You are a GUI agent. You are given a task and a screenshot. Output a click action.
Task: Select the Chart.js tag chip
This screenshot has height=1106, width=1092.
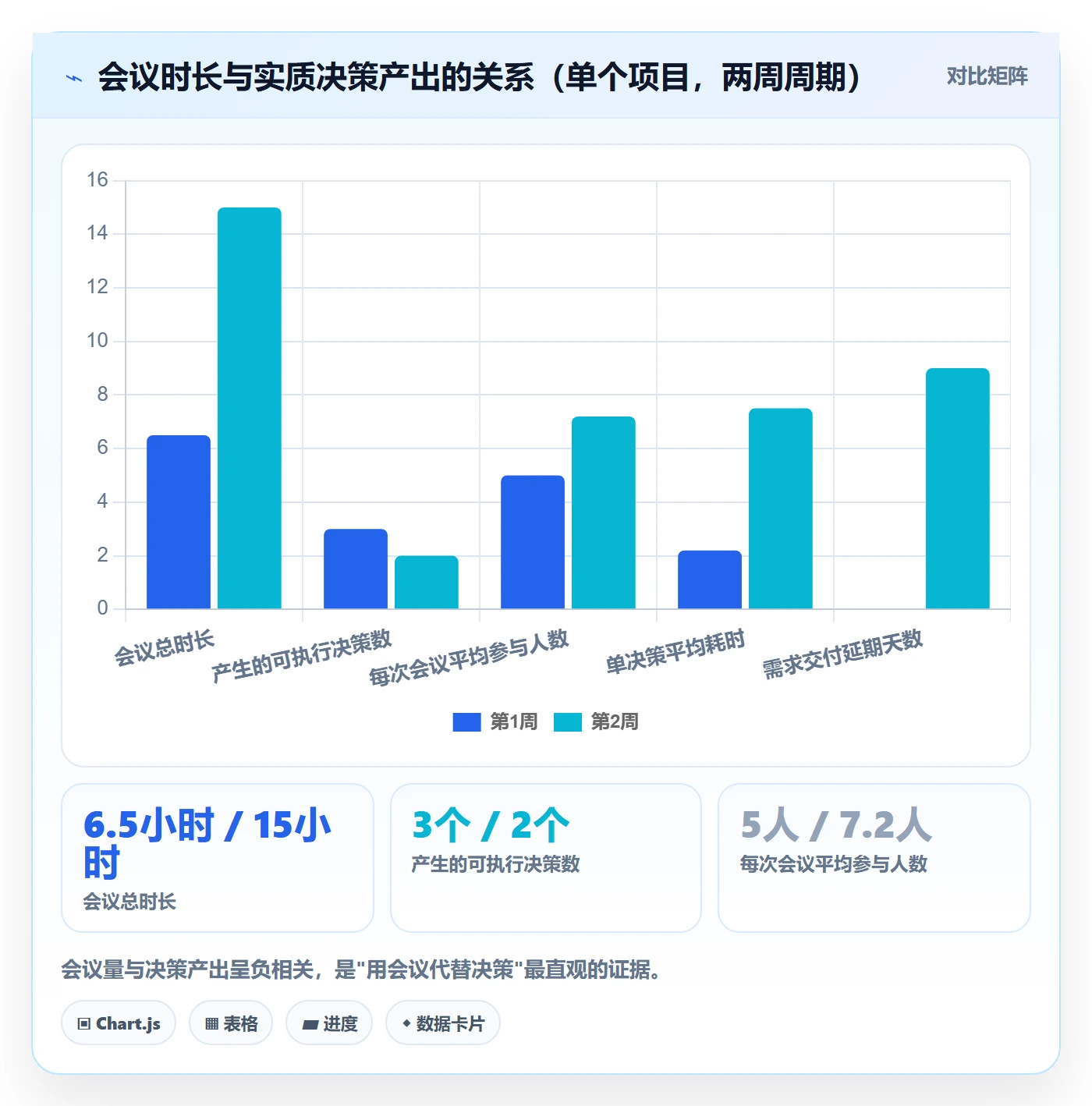coord(119,1023)
